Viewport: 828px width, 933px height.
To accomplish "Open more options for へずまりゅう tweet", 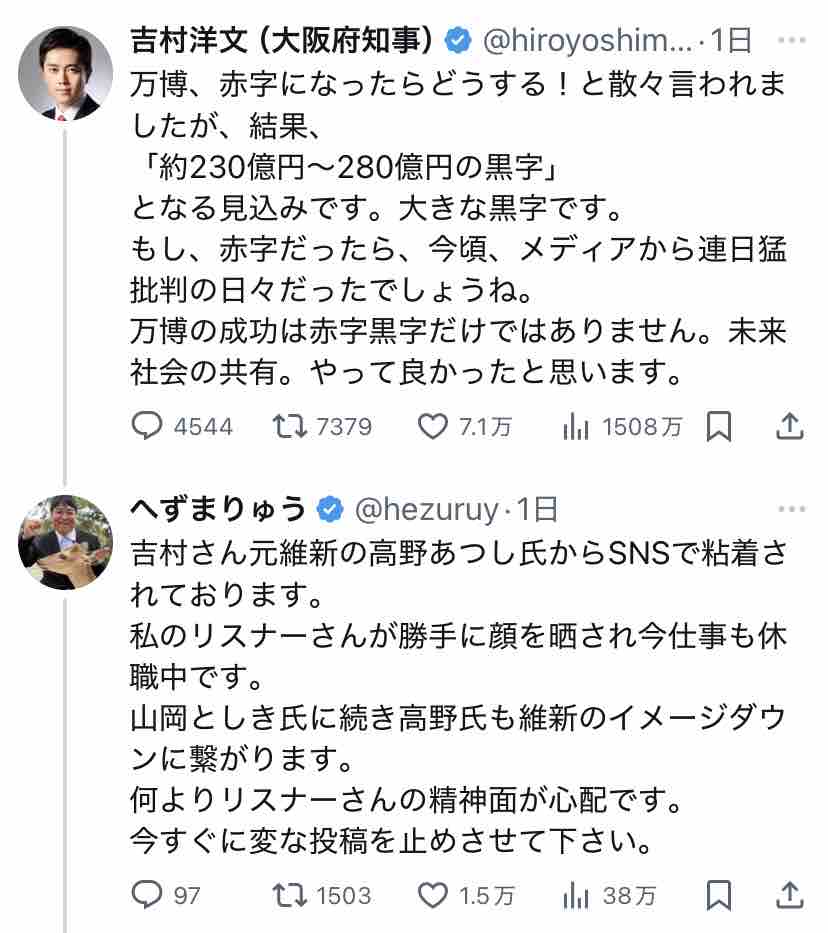I will pos(792,509).
